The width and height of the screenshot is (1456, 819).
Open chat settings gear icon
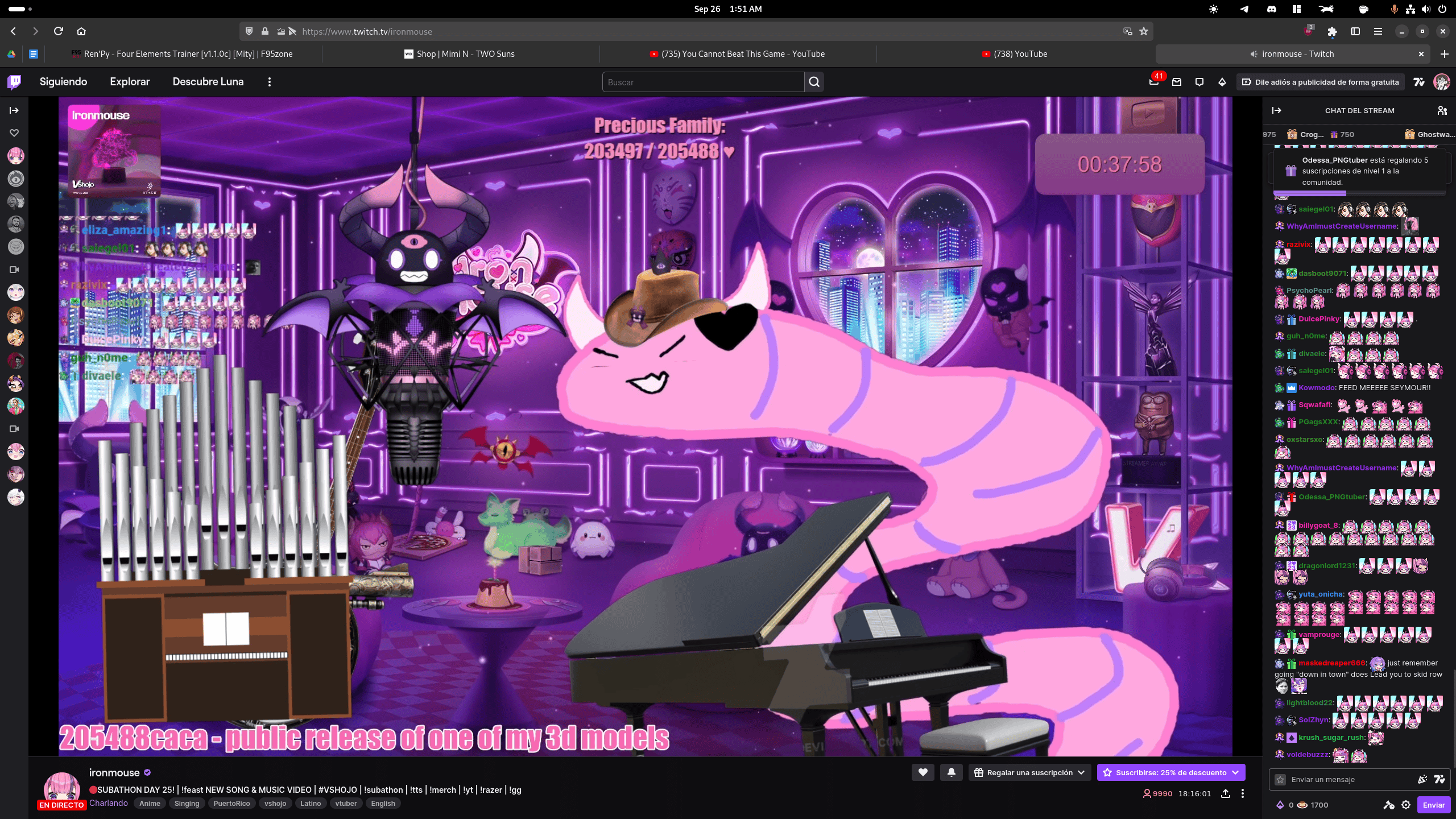tap(1406, 805)
